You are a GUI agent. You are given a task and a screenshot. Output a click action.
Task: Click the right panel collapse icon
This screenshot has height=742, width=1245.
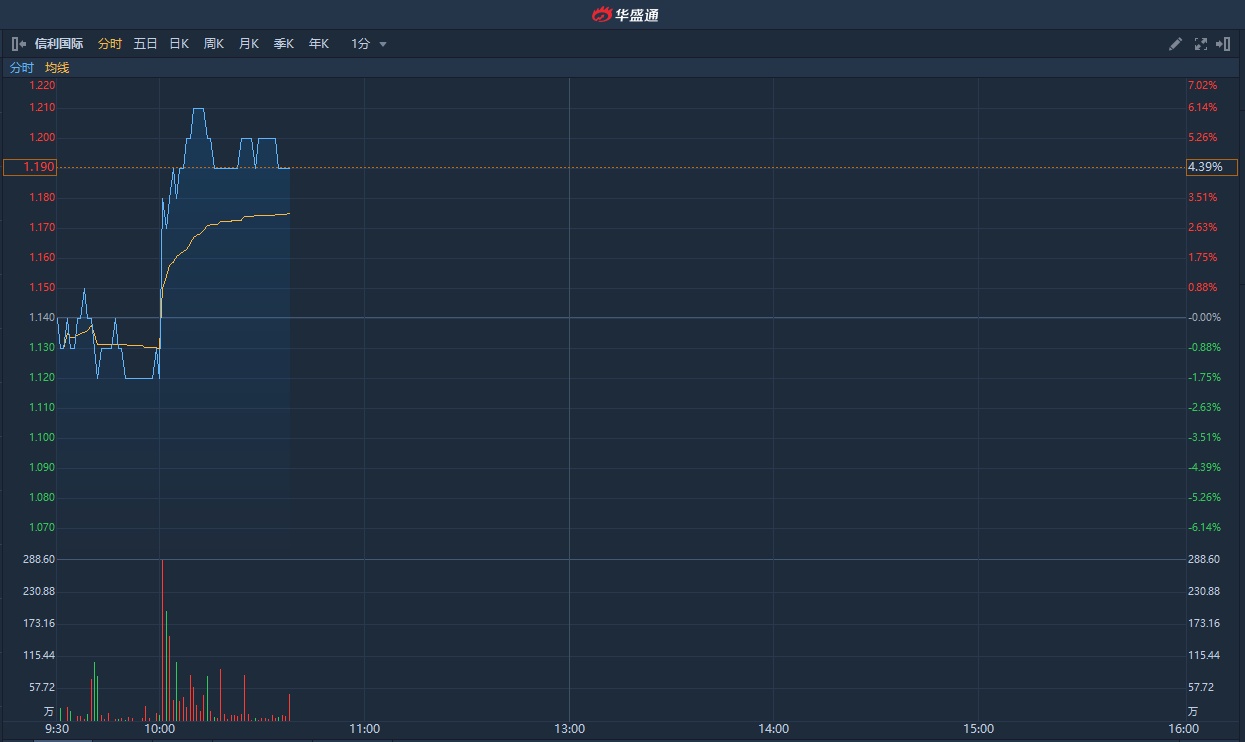tap(1223, 44)
